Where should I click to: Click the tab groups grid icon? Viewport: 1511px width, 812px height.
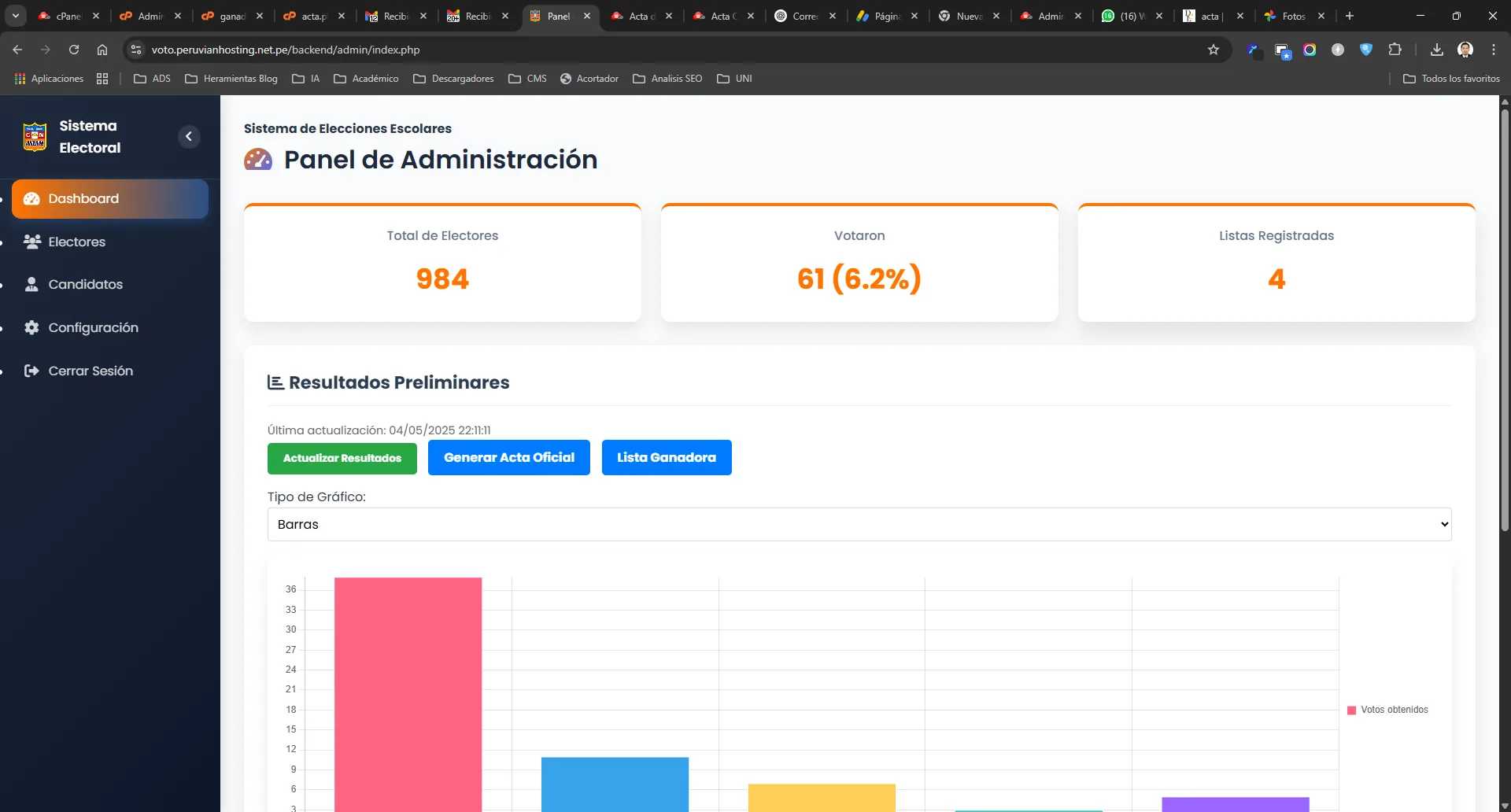102,79
